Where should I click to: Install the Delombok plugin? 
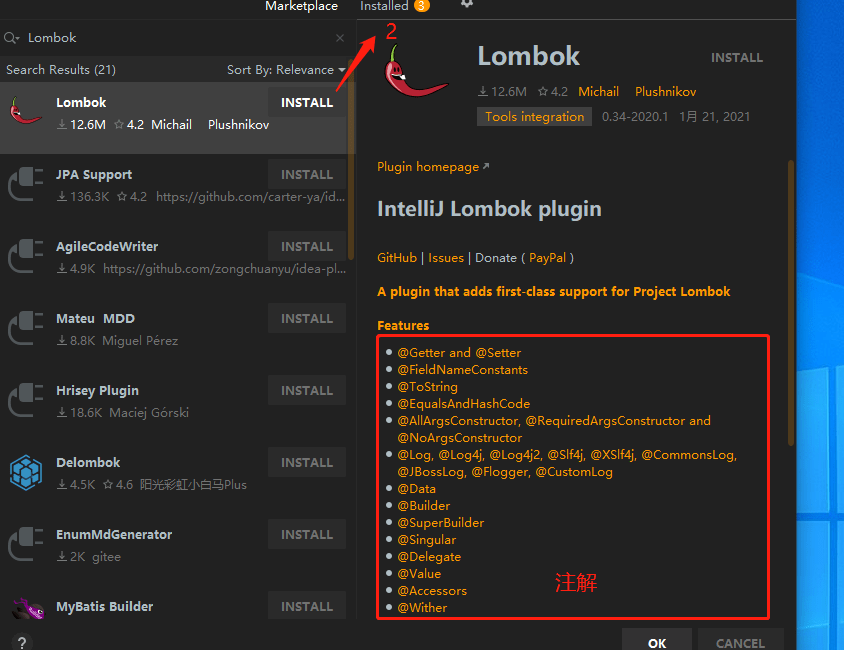click(307, 463)
